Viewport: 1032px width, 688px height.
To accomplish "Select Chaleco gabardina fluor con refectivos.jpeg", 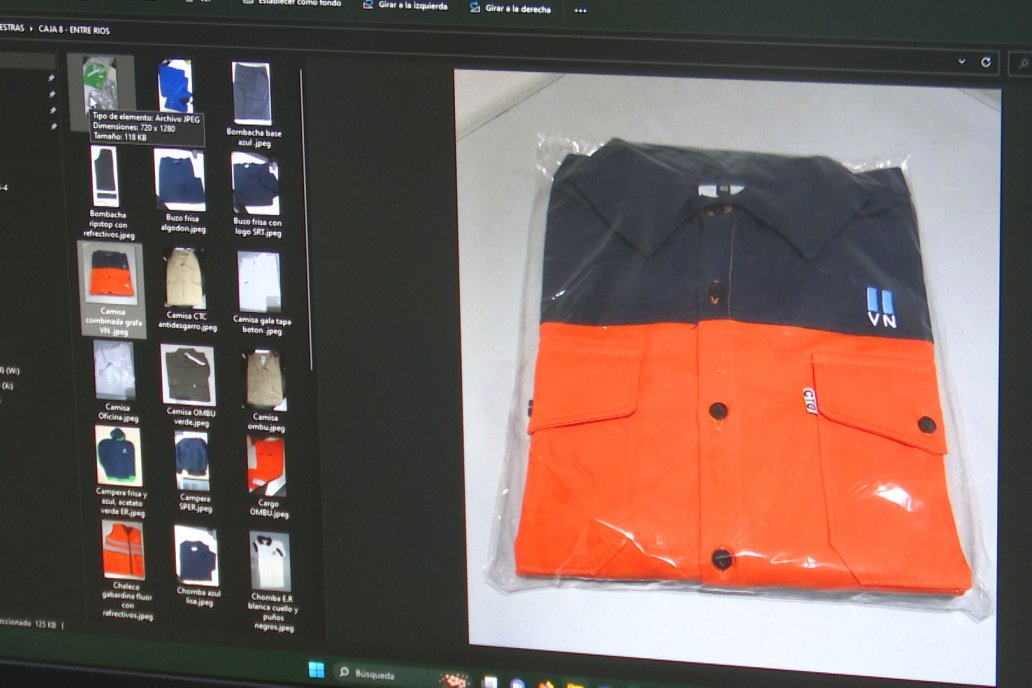I will click(125, 570).
